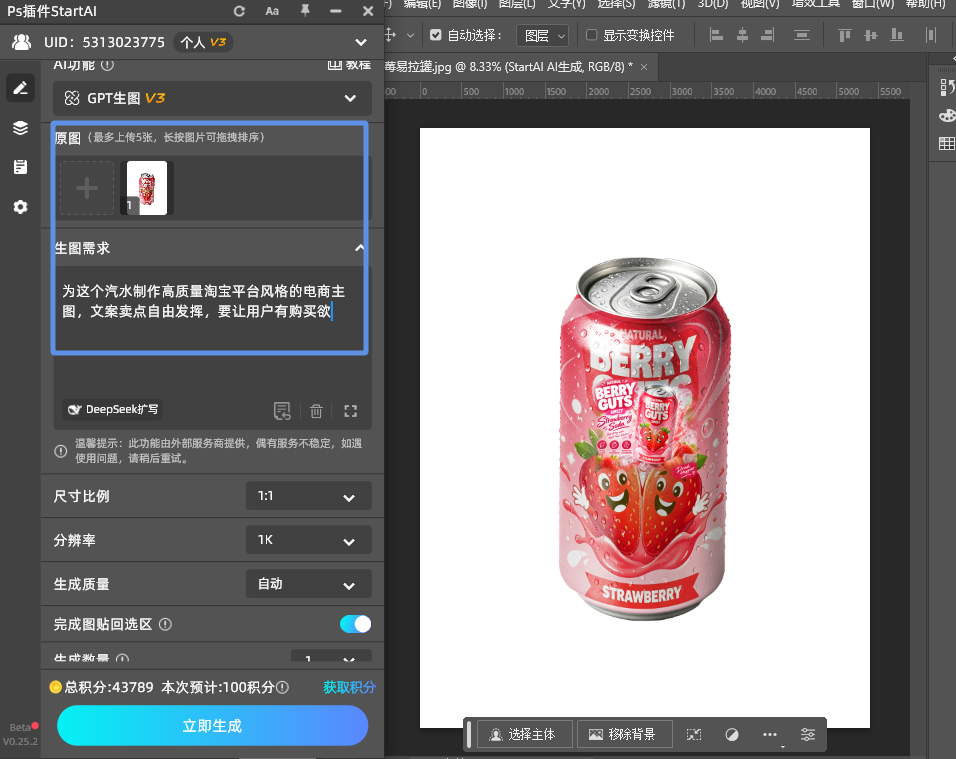The height and width of the screenshot is (759, 956).
Task: Open the Move tool preset dropdown arrow
Action: tap(410, 35)
